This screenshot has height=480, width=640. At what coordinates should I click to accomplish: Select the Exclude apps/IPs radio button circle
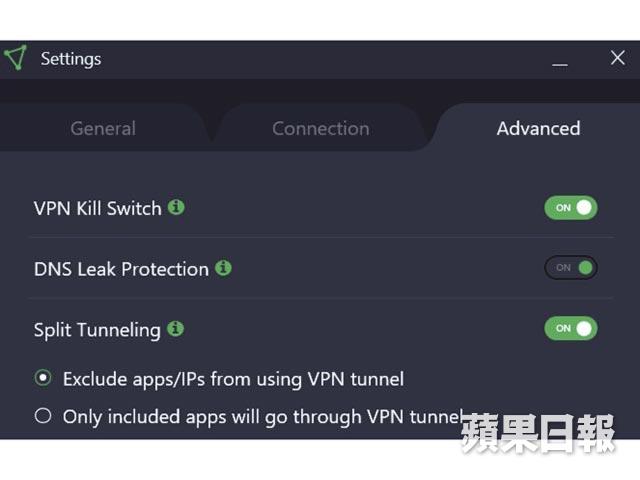43,378
